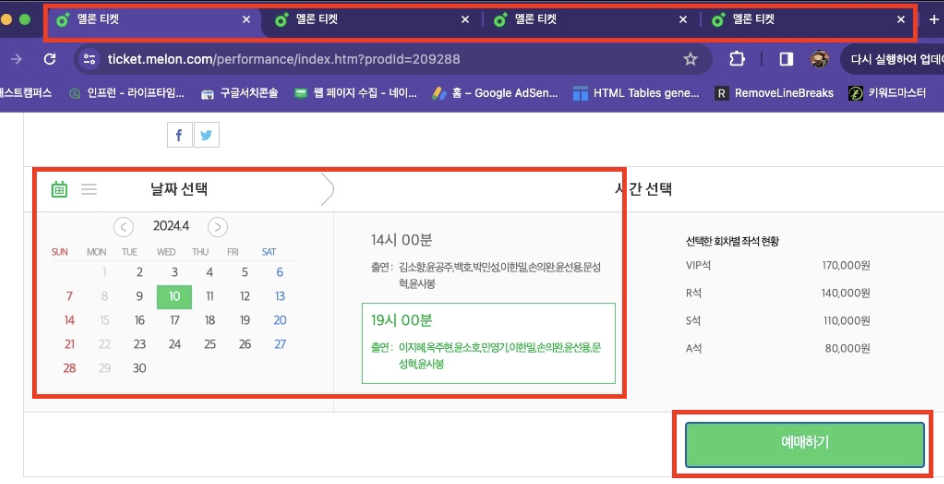Image resolution: width=944 pixels, height=484 pixels.
Task: Close the second 멜론 티켓 tab
Action: click(x=465, y=20)
